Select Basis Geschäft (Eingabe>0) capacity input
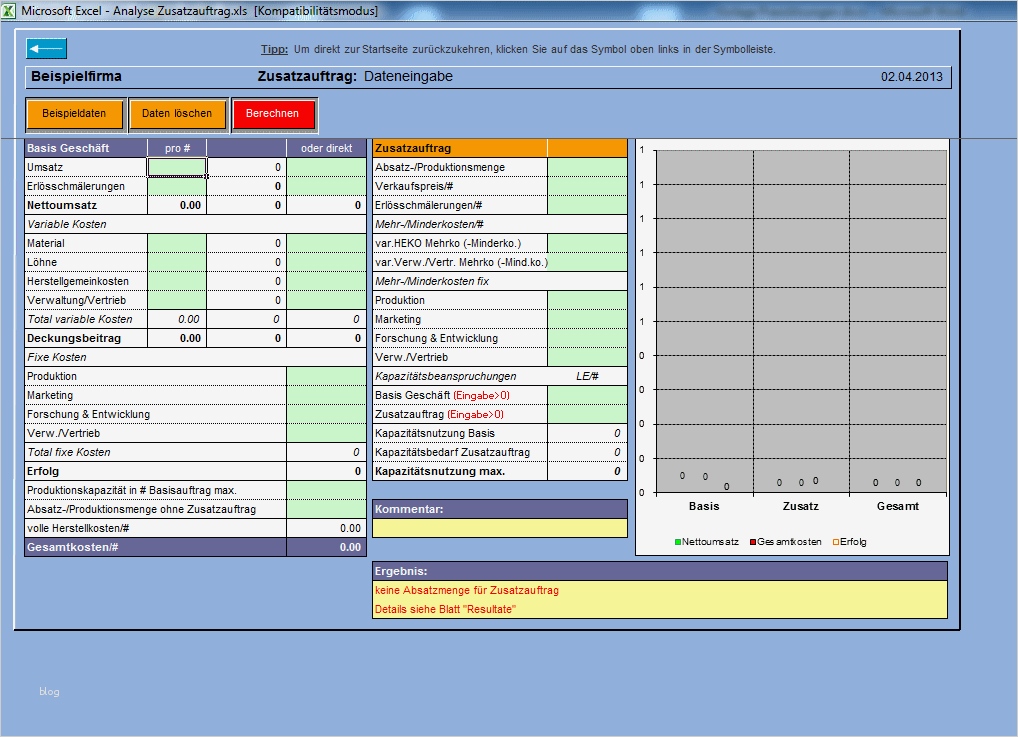Screen dimensions: 1018x737 click(588, 395)
